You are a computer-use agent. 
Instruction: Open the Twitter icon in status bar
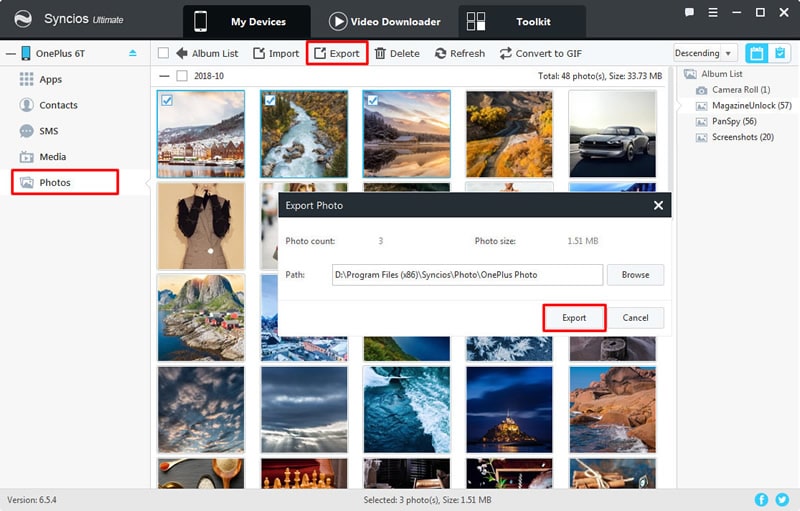(782, 499)
